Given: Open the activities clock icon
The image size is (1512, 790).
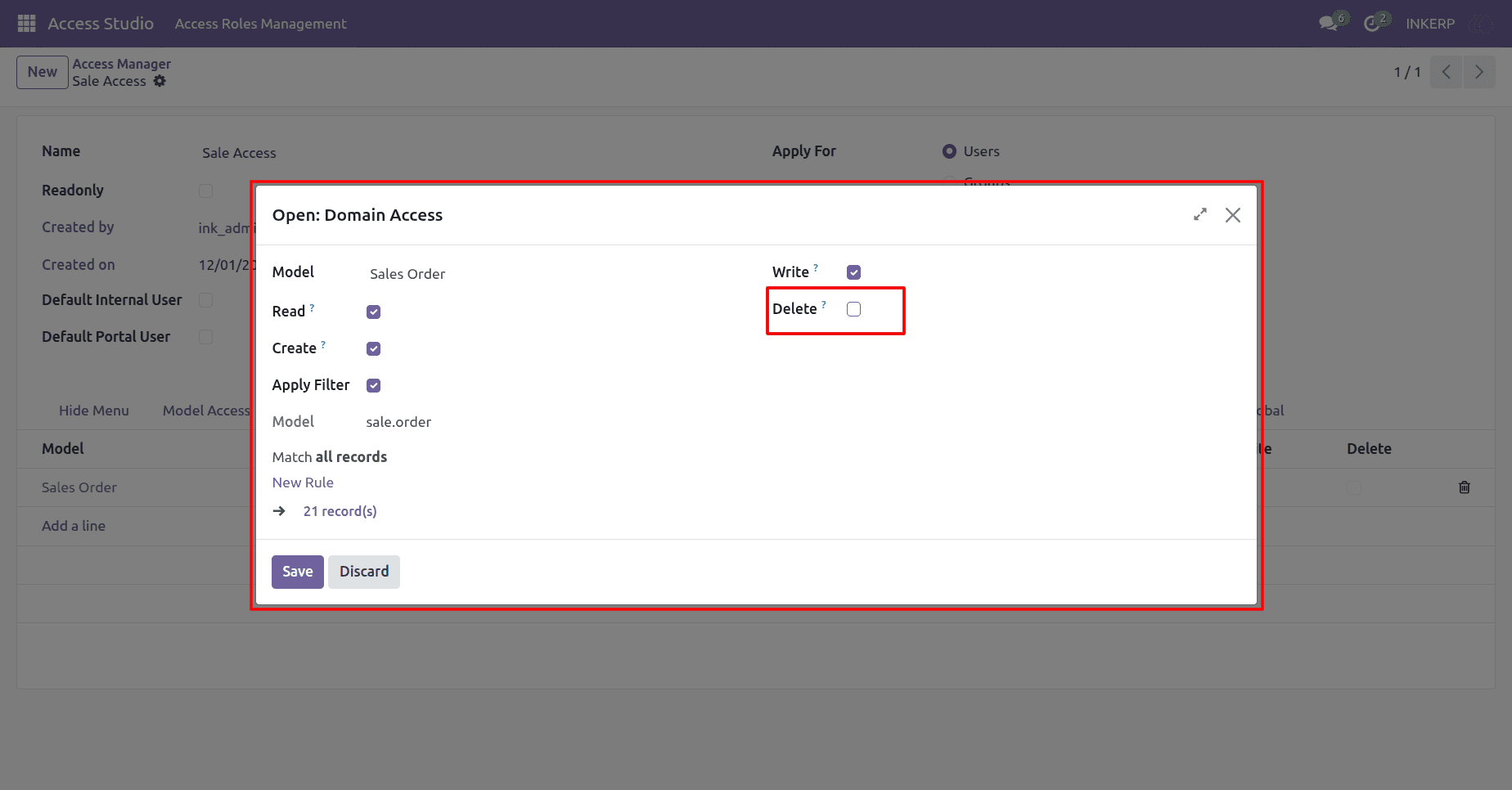Looking at the screenshot, I should pyautogui.click(x=1372, y=24).
